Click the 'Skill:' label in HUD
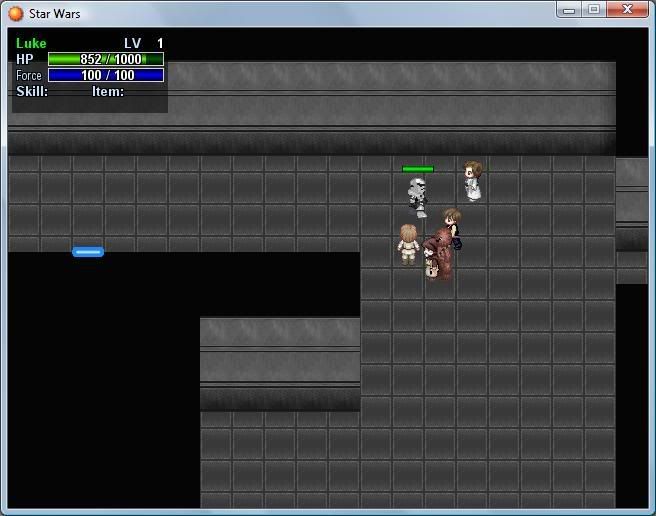The width and height of the screenshot is (656, 516). (x=32, y=91)
